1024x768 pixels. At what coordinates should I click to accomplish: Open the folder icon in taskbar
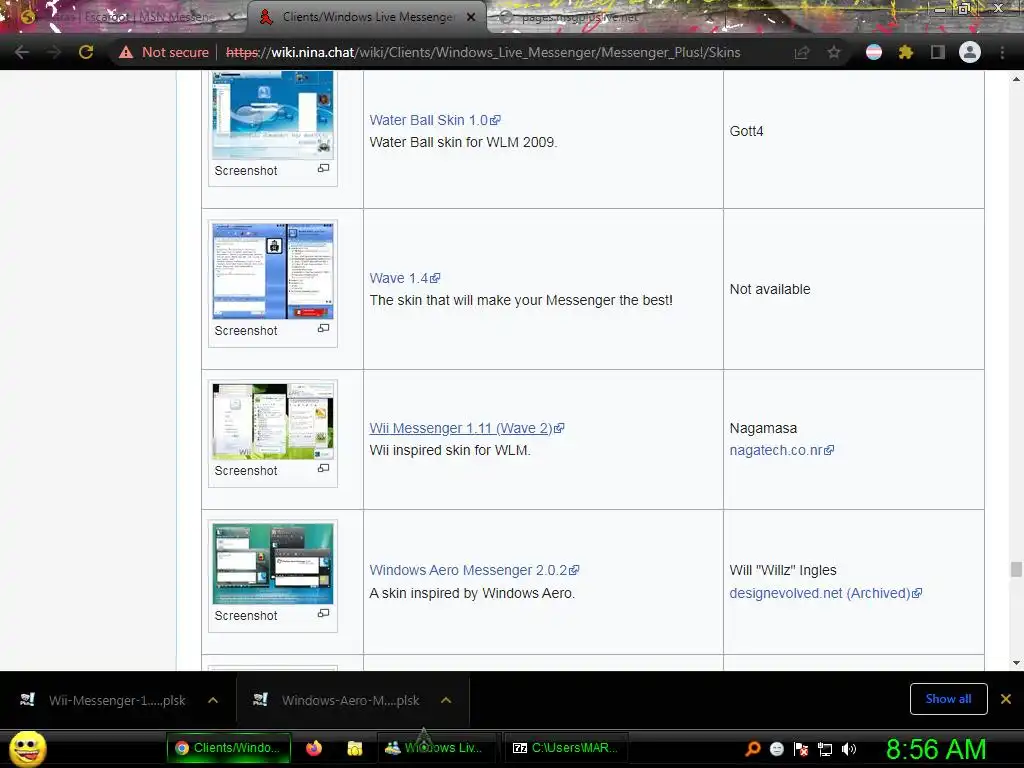(x=355, y=748)
